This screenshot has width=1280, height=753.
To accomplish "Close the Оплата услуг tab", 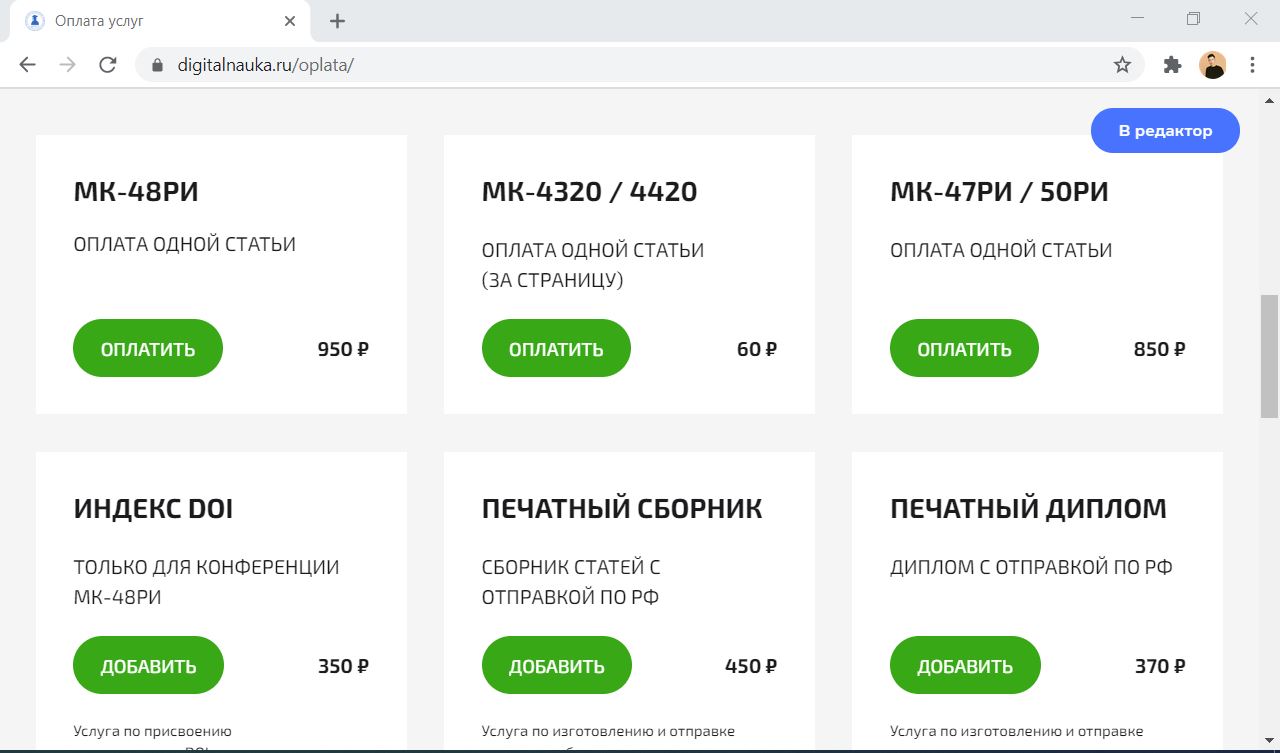I will coord(290,21).
